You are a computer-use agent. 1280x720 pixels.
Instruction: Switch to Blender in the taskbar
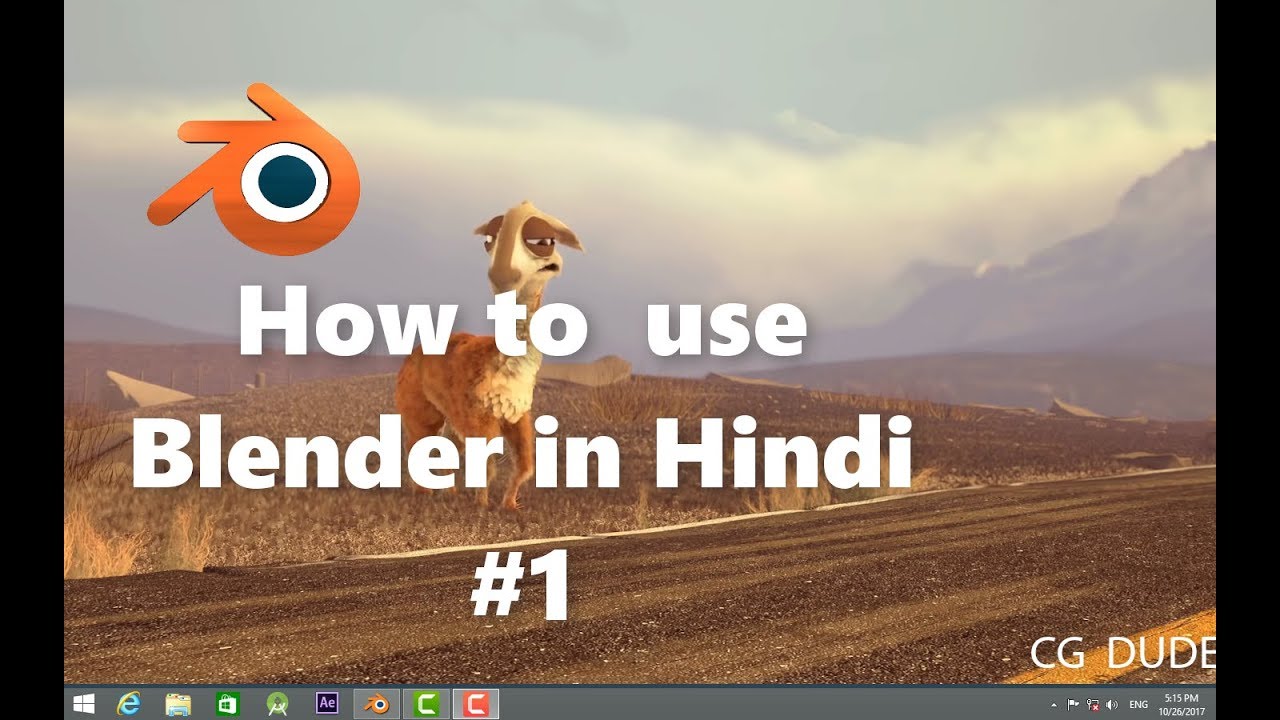click(377, 704)
